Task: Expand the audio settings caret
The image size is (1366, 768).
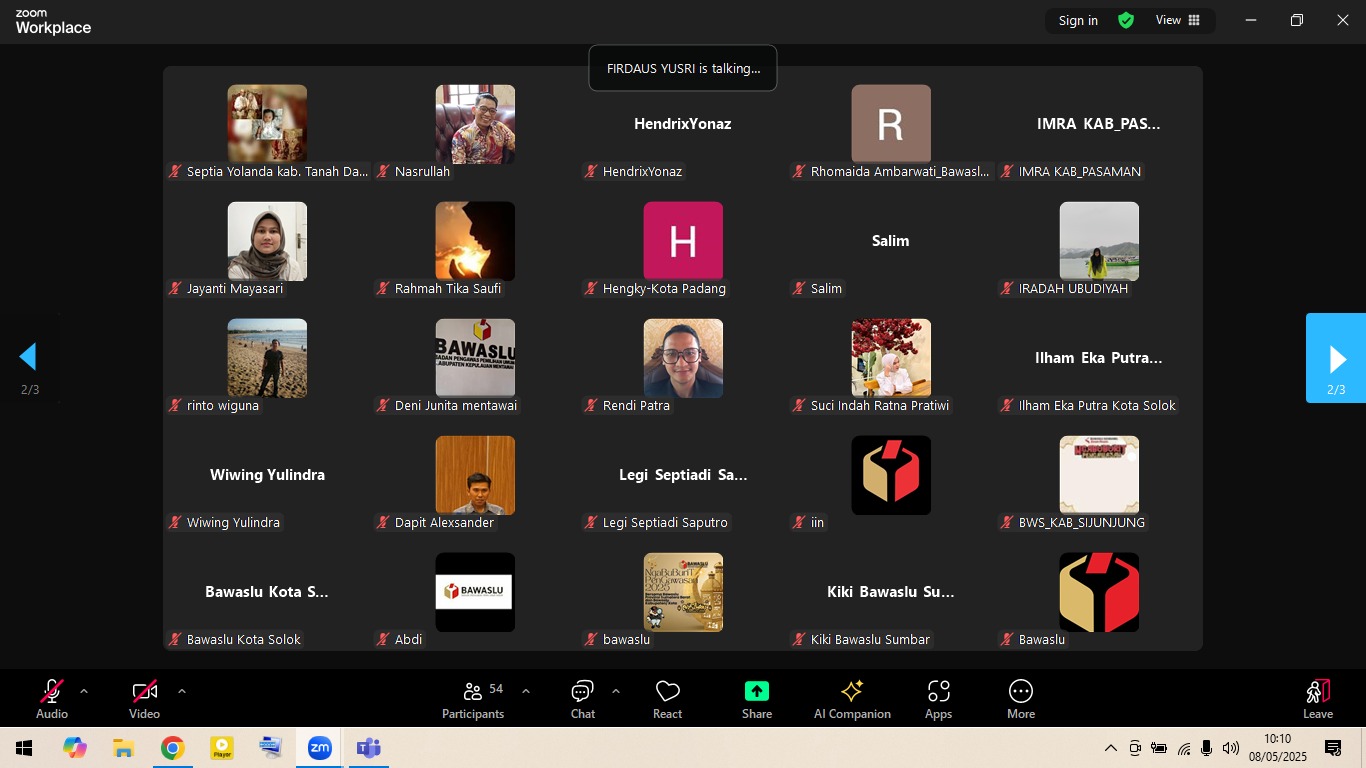Action: point(84,691)
